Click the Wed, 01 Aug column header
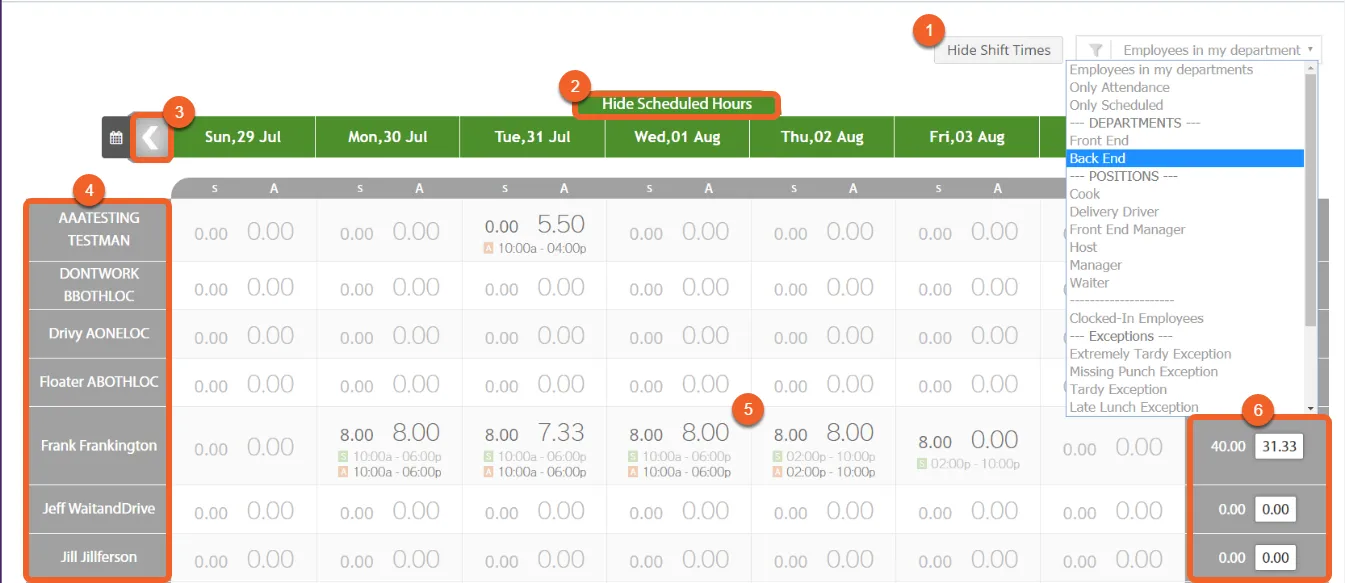 click(677, 137)
